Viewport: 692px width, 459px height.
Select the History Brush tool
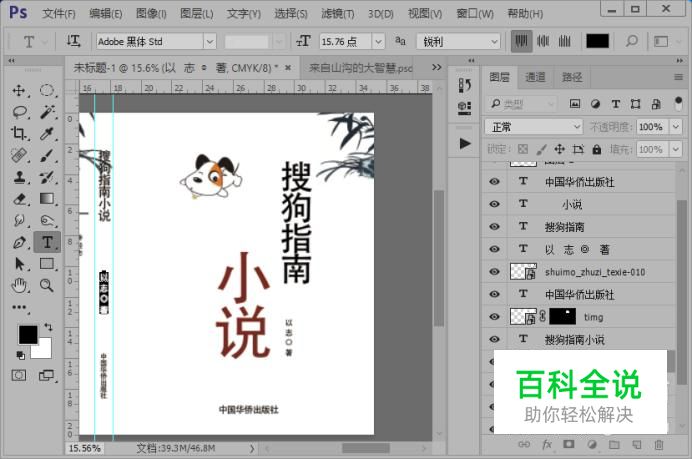click(x=47, y=177)
